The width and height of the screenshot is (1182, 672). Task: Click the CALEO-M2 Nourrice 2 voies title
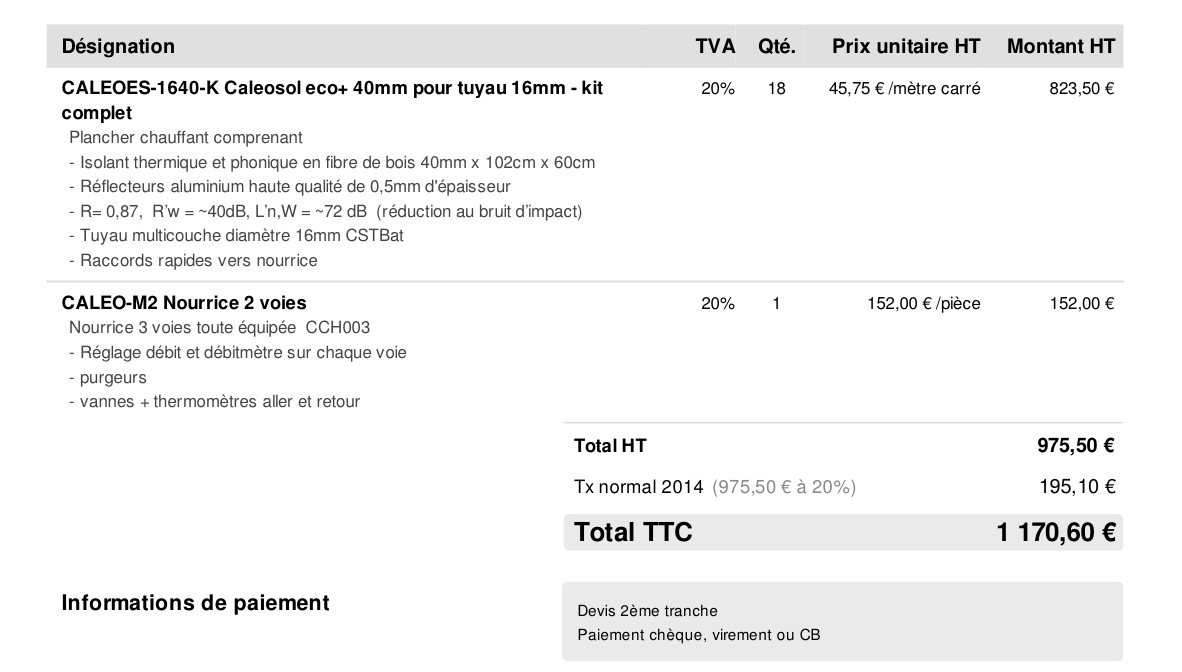coord(184,303)
